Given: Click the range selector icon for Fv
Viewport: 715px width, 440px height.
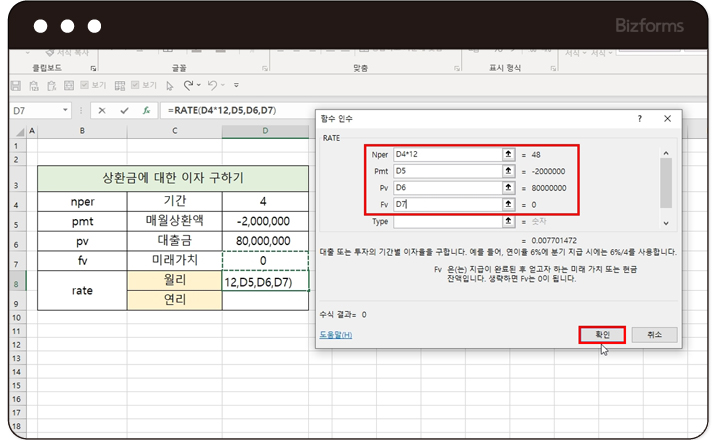Looking at the screenshot, I should pyautogui.click(x=508, y=205).
